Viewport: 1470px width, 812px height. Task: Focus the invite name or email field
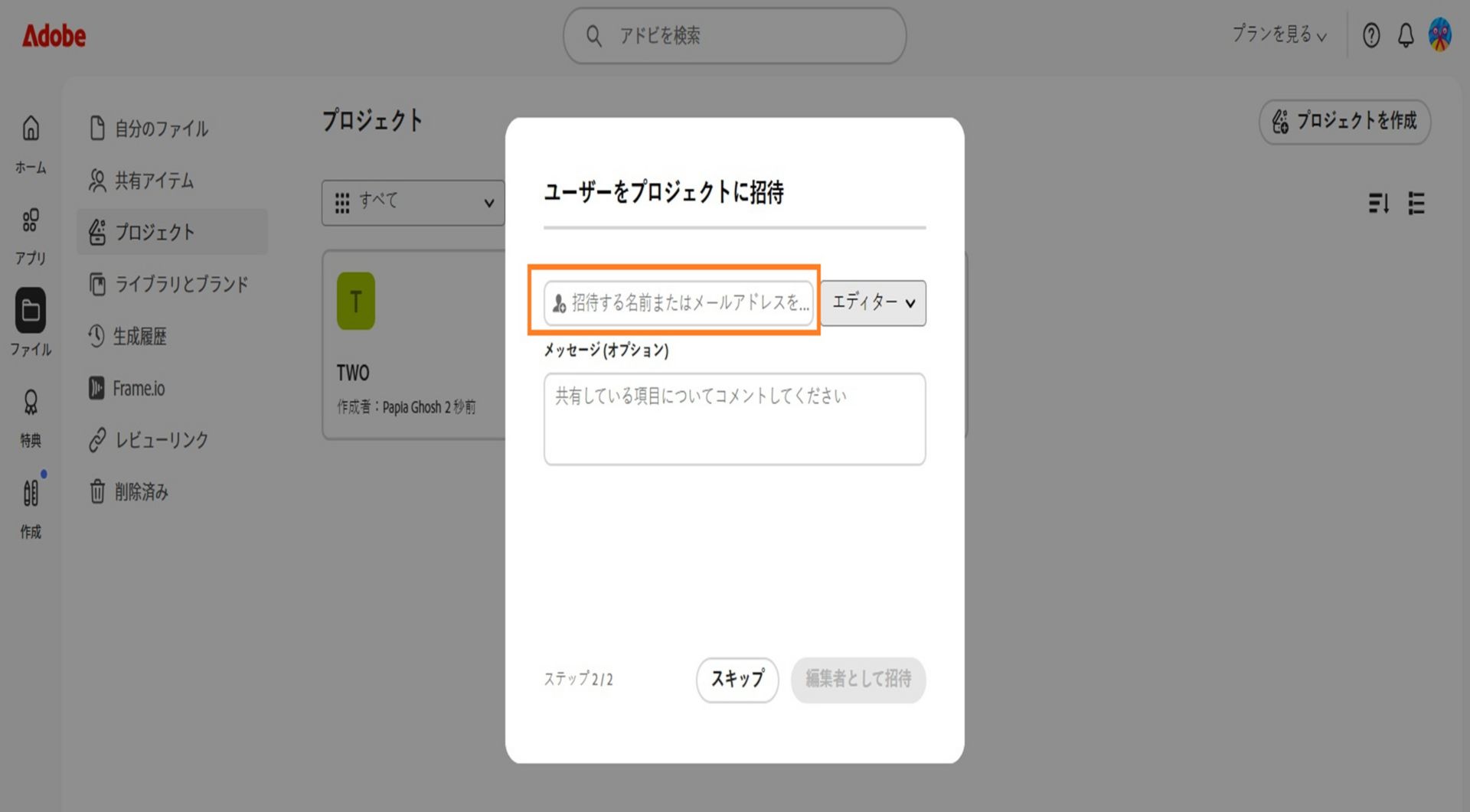678,303
